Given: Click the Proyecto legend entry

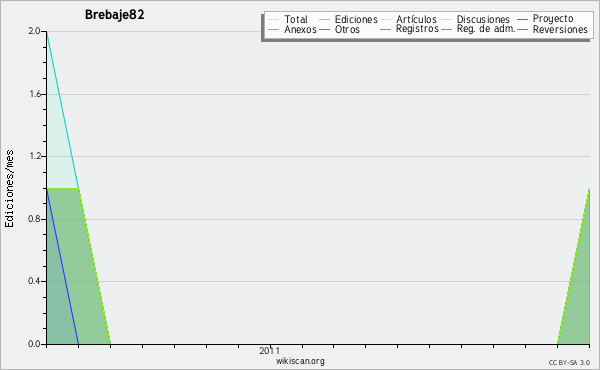Looking at the screenshot, I should (545, 19).
